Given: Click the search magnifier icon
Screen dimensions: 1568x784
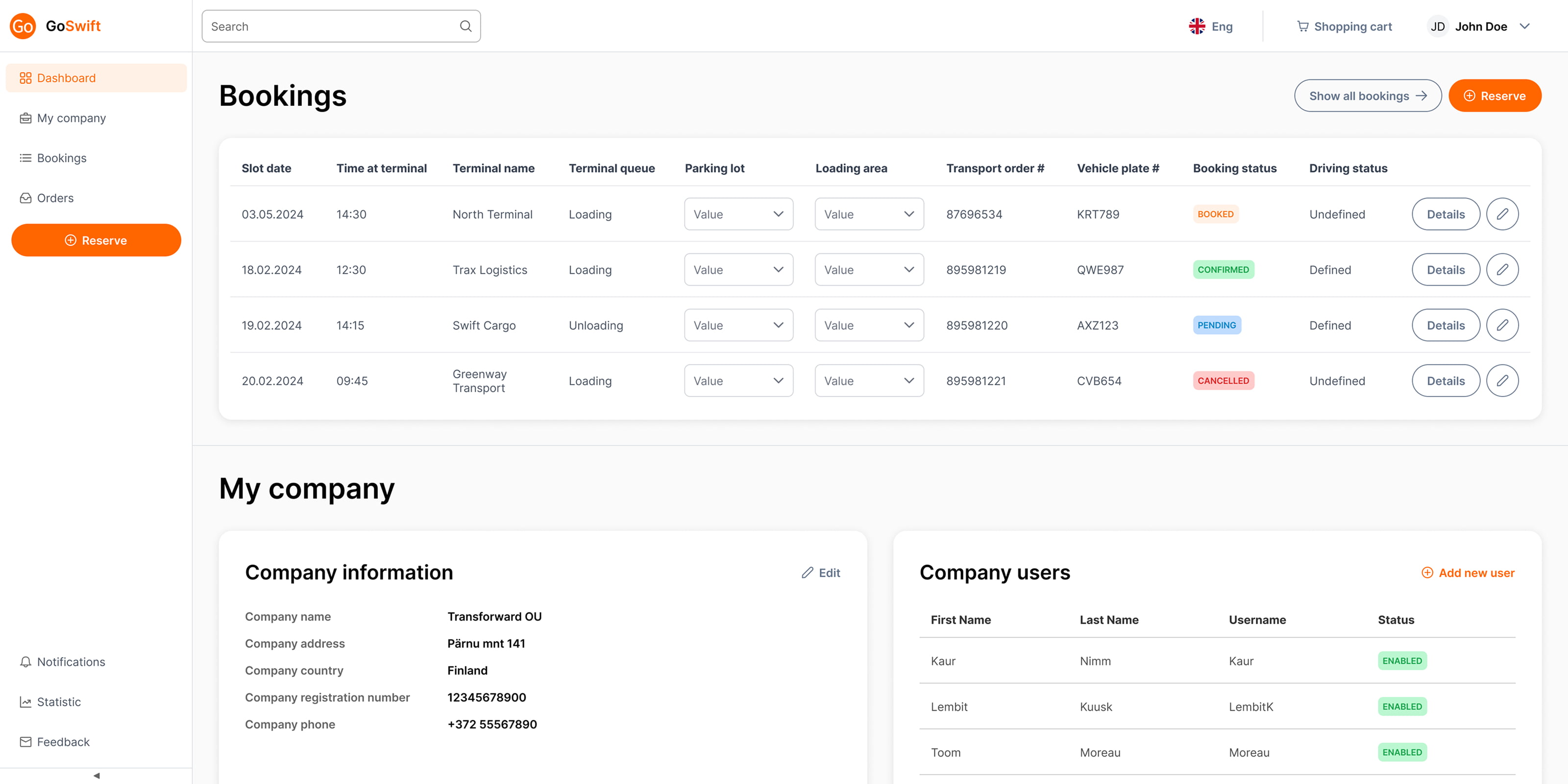Looking at the screenshot, I should (x=465, y=26).
